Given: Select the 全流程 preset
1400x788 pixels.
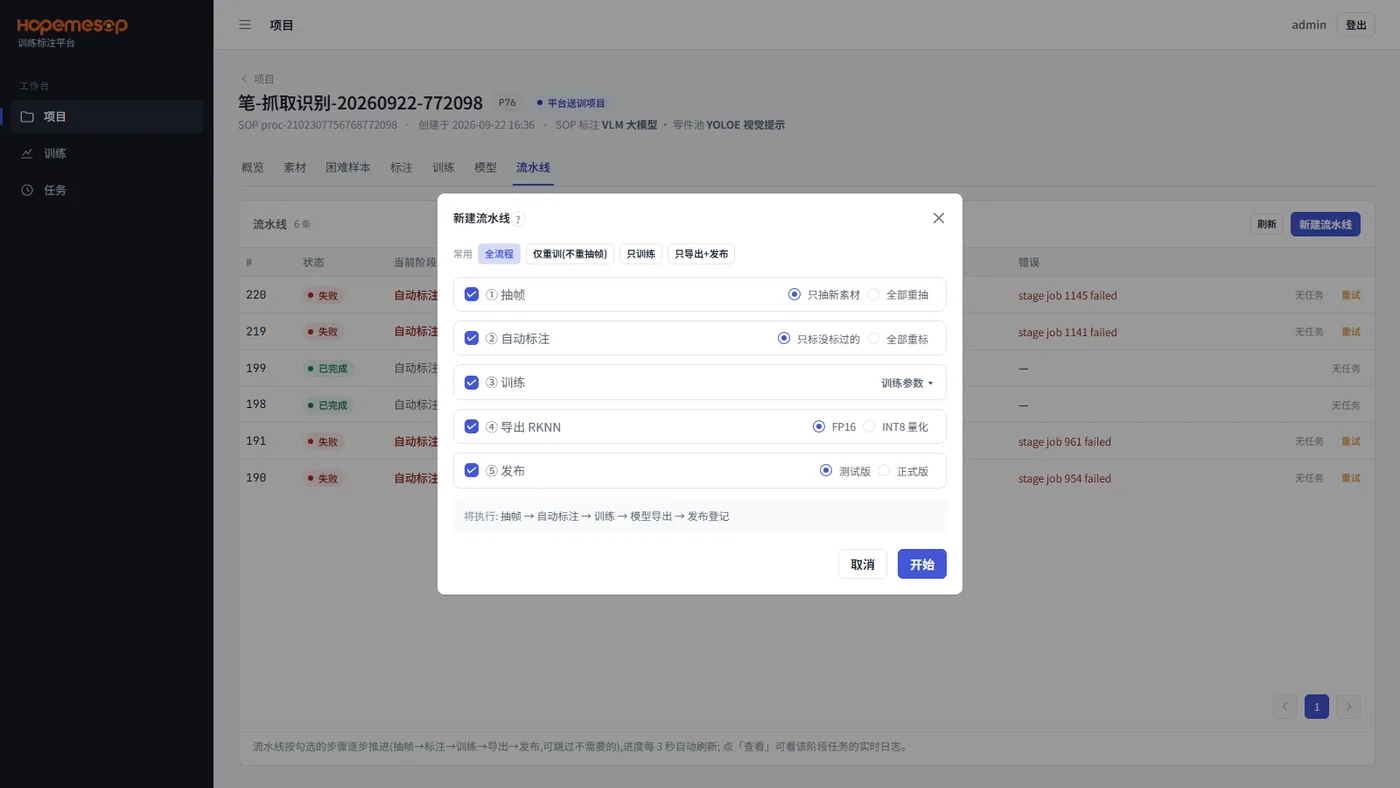Looking at the screenshot, I should (x=499, y=254).
